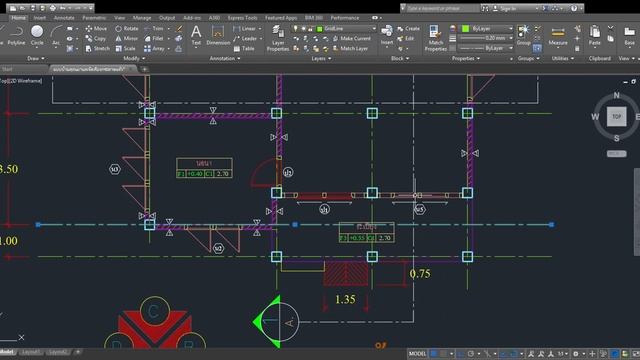
Task: Click the Match Properties tool
Action: coord(436,38)
